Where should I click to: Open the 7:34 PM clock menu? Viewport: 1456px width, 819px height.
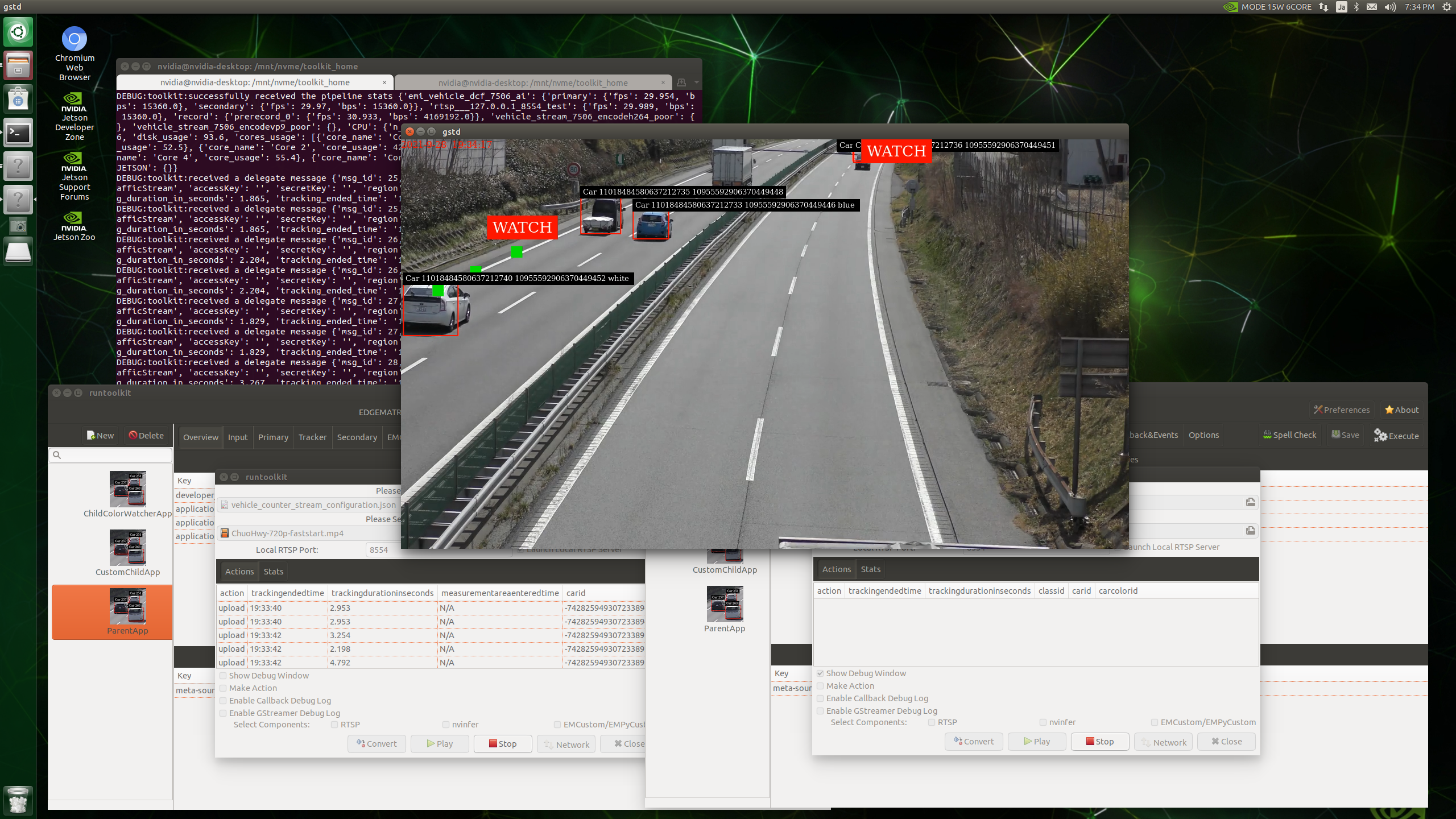point(1419,7)
